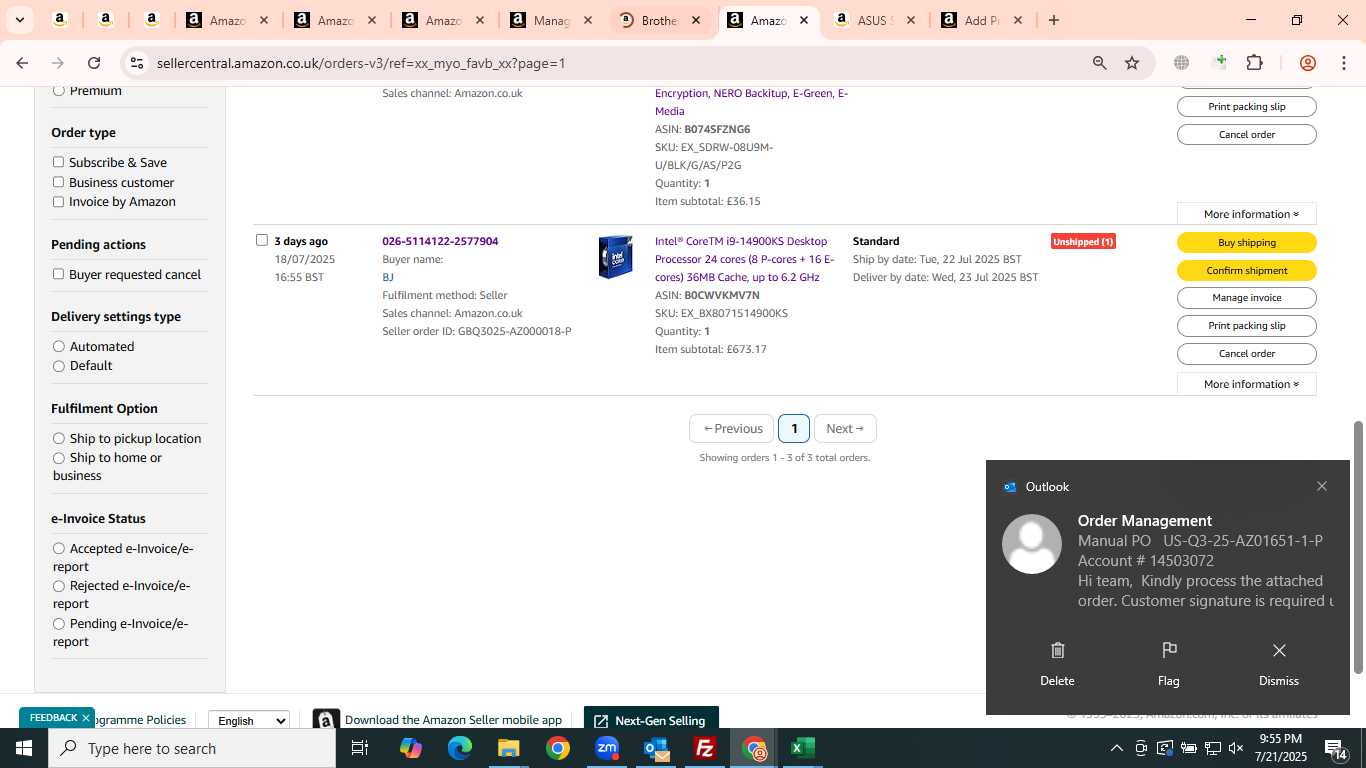Open Outlook from the taskbar

656,748
